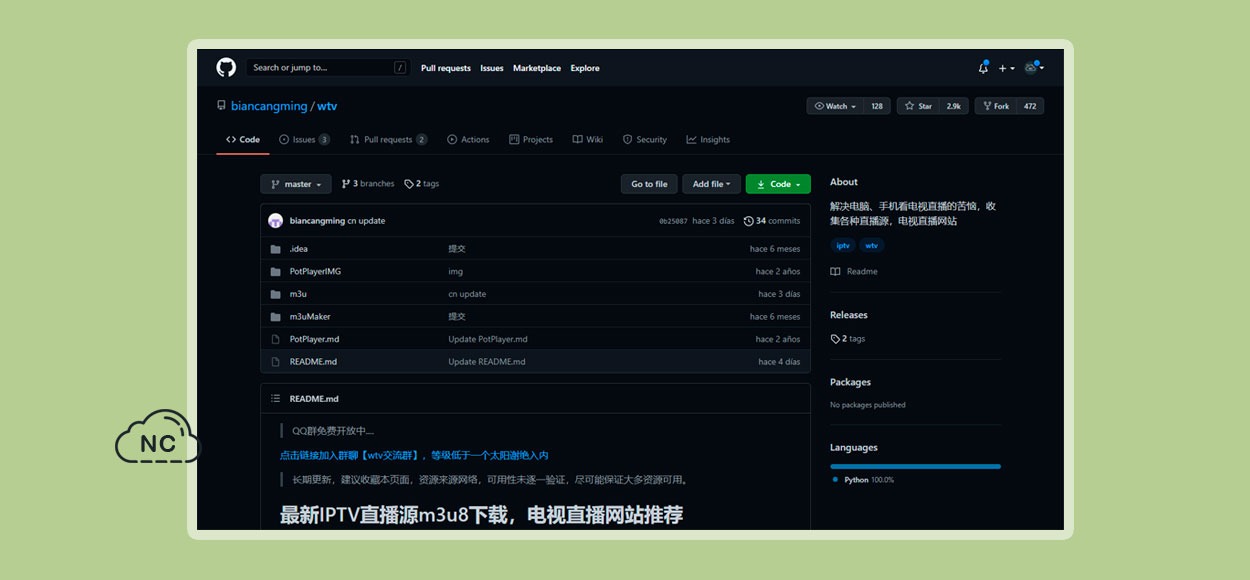This screenshot has width=1250, height=580.
Task: Open the user avatar menu
Action: [x=1034, y=68]
